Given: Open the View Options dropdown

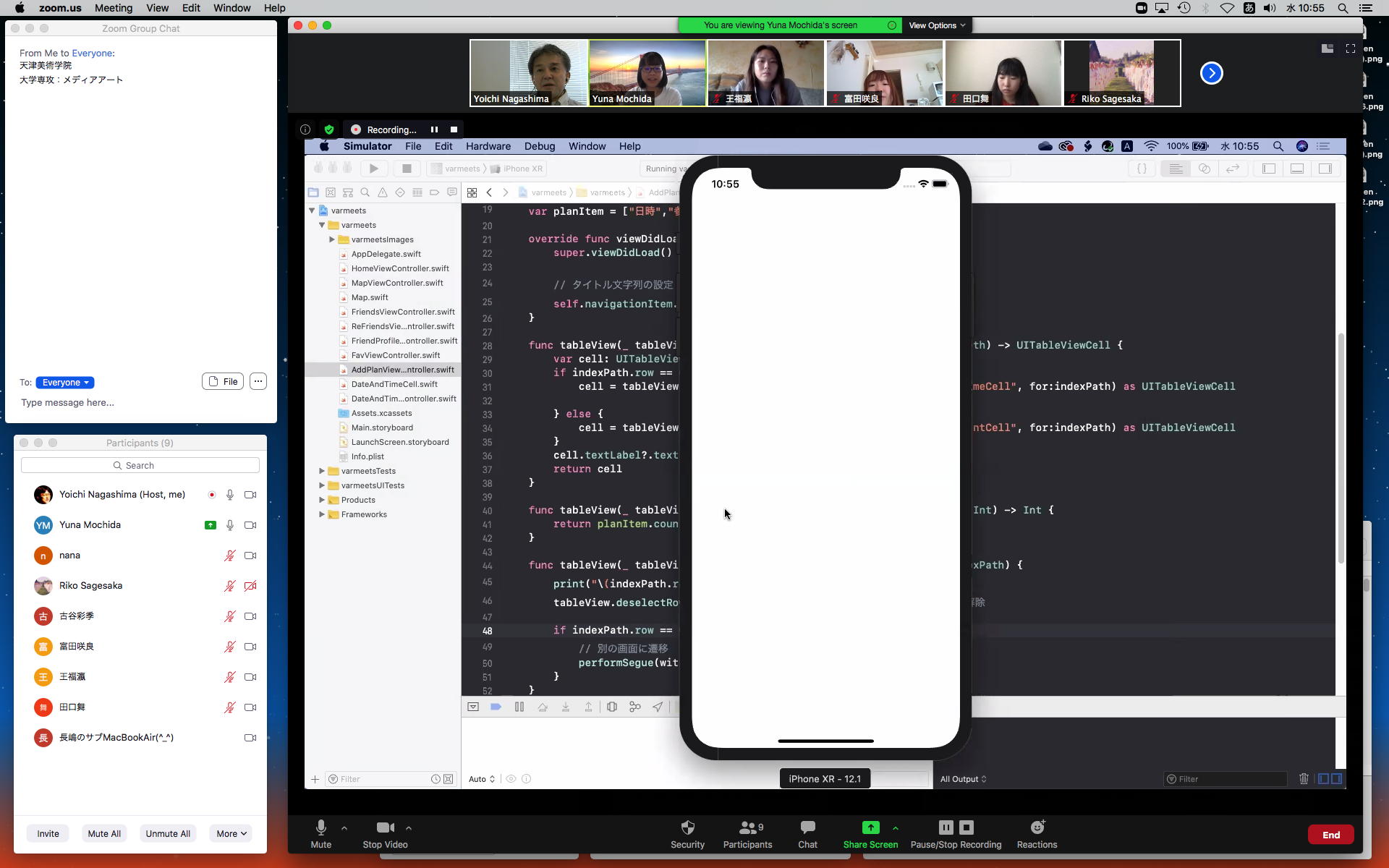Looking at the screenshot, I should point(936,25).
